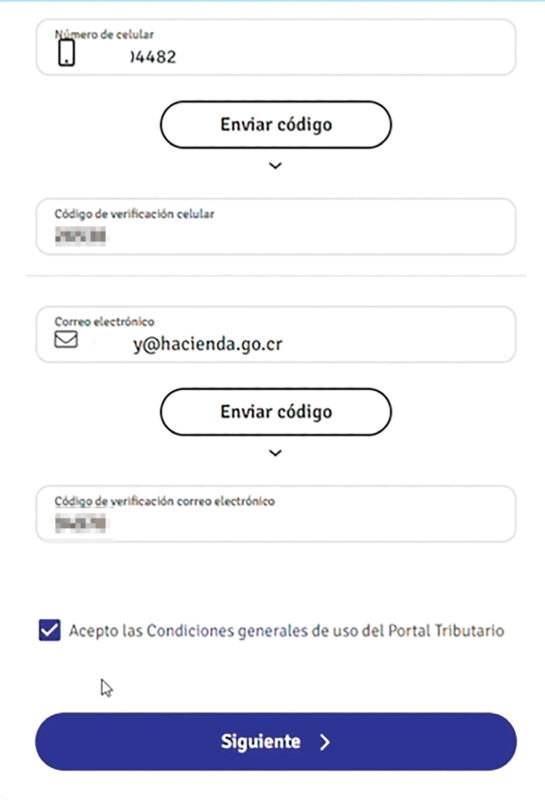Send code to the cell phone number

pos(276,124)
